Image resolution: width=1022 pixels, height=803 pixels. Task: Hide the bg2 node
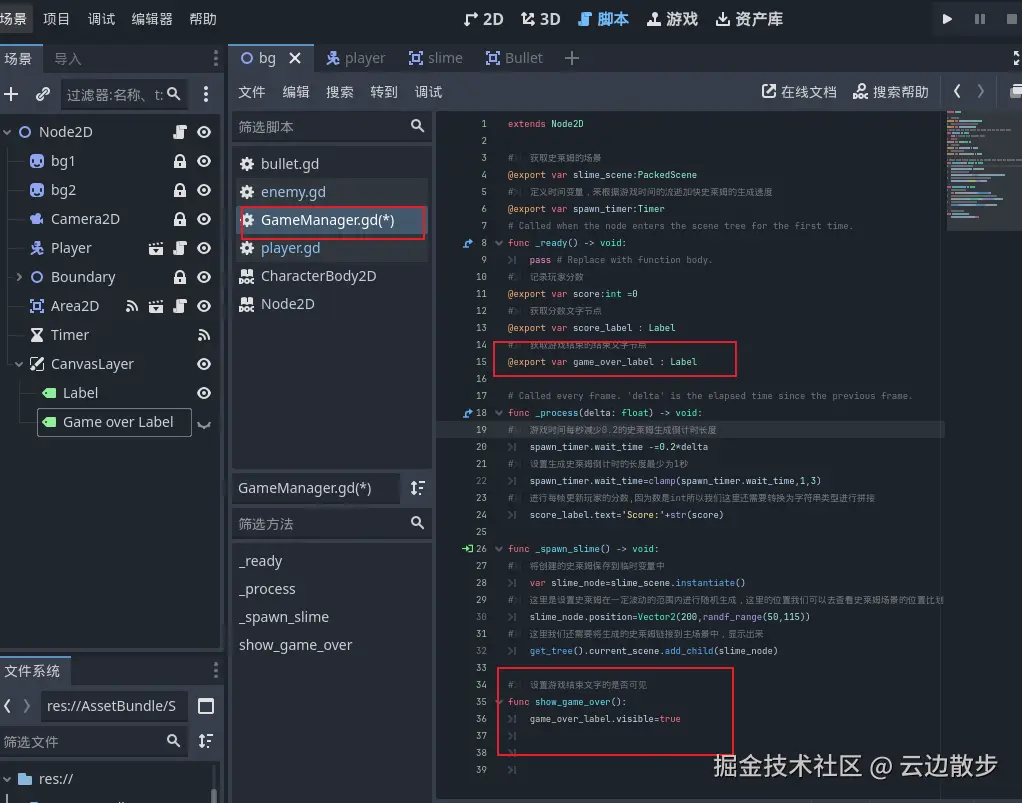[x=204, y=190]
